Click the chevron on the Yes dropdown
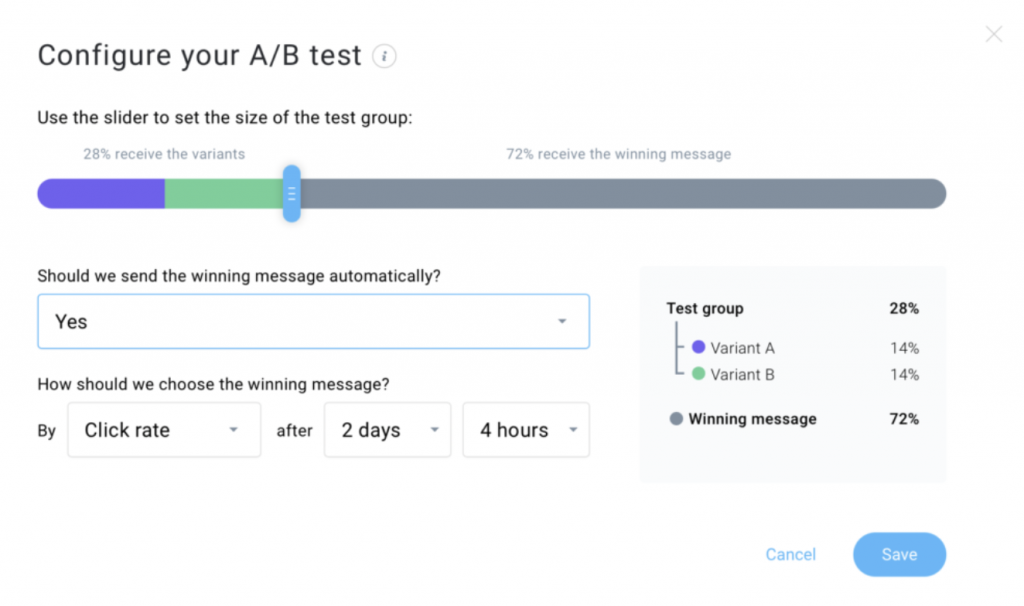Image resolution: width=1024 pixels, height=606 pixels. click(561, 321)
